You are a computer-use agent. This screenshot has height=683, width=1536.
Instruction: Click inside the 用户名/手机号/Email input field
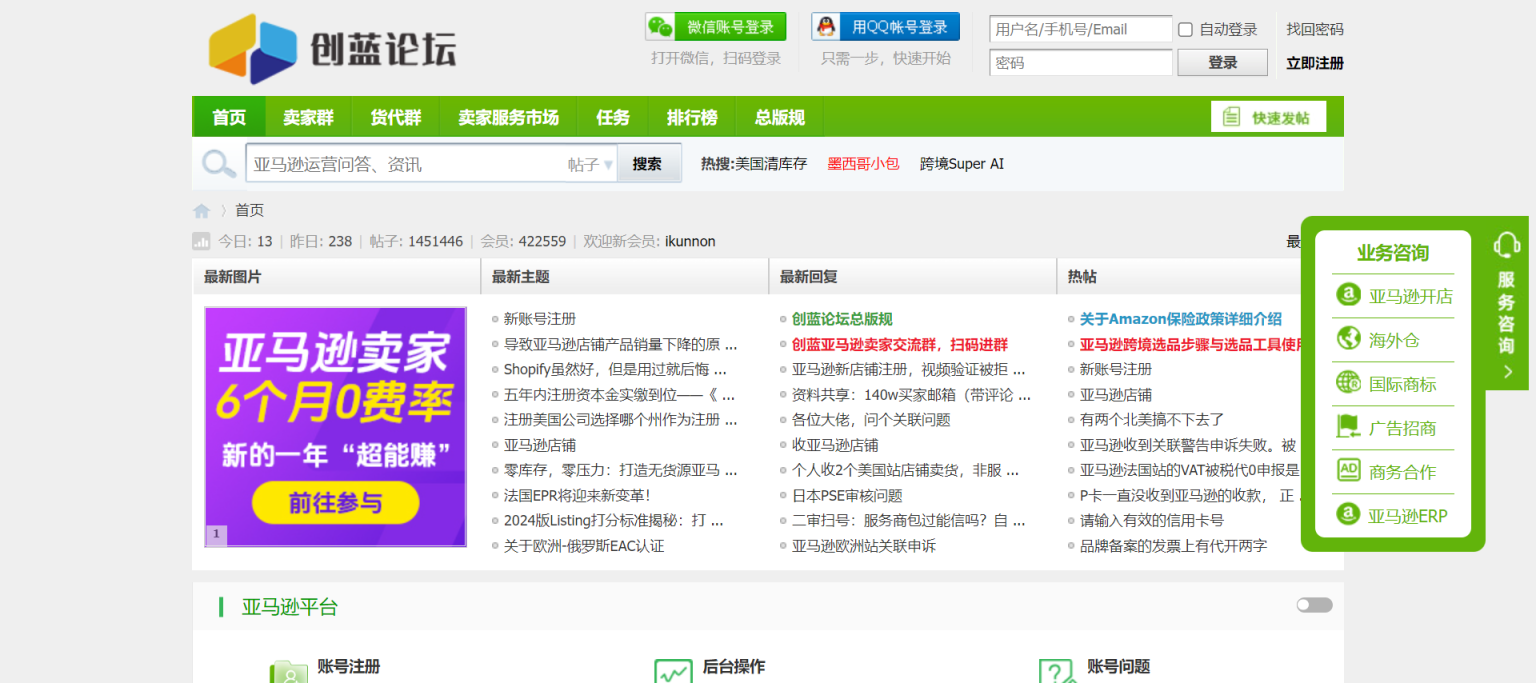(x=1080, y=29)
